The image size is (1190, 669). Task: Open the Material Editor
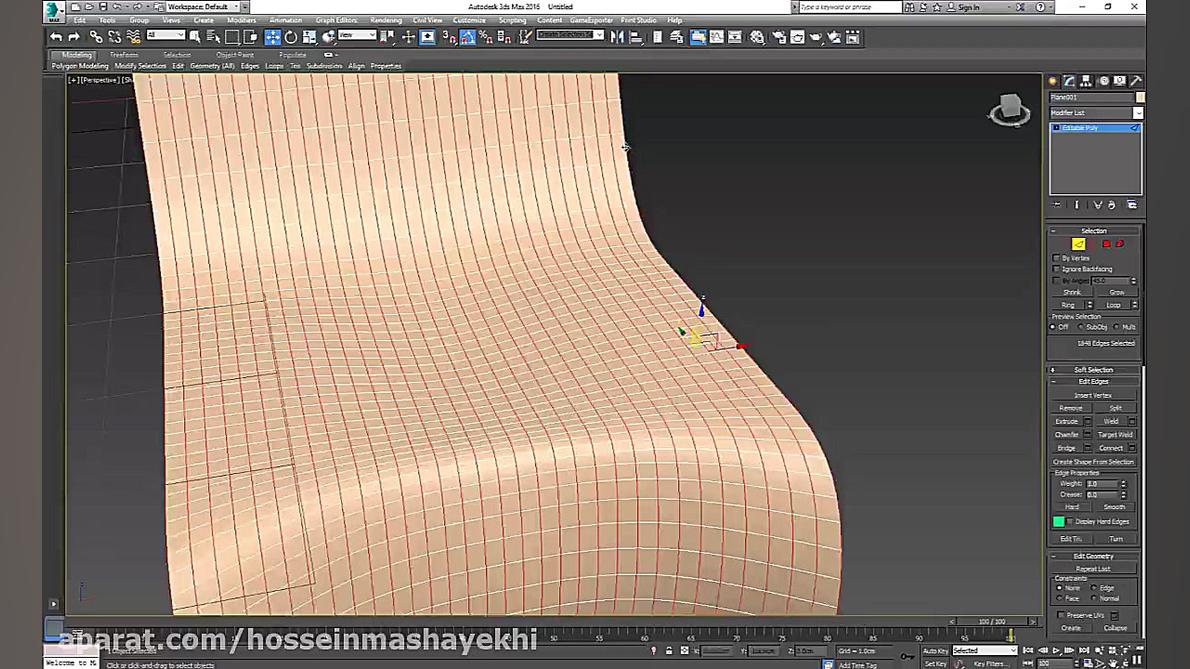[757, 36]
